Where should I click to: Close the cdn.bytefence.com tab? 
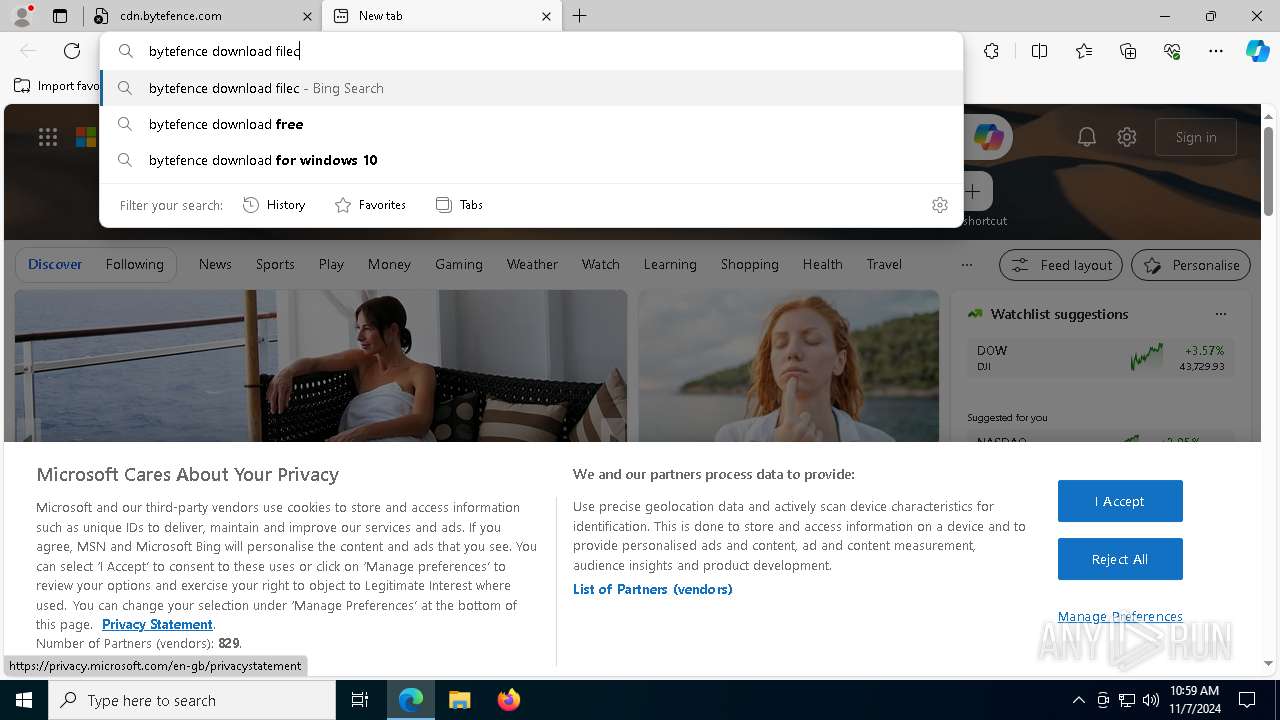coord(307,16)
